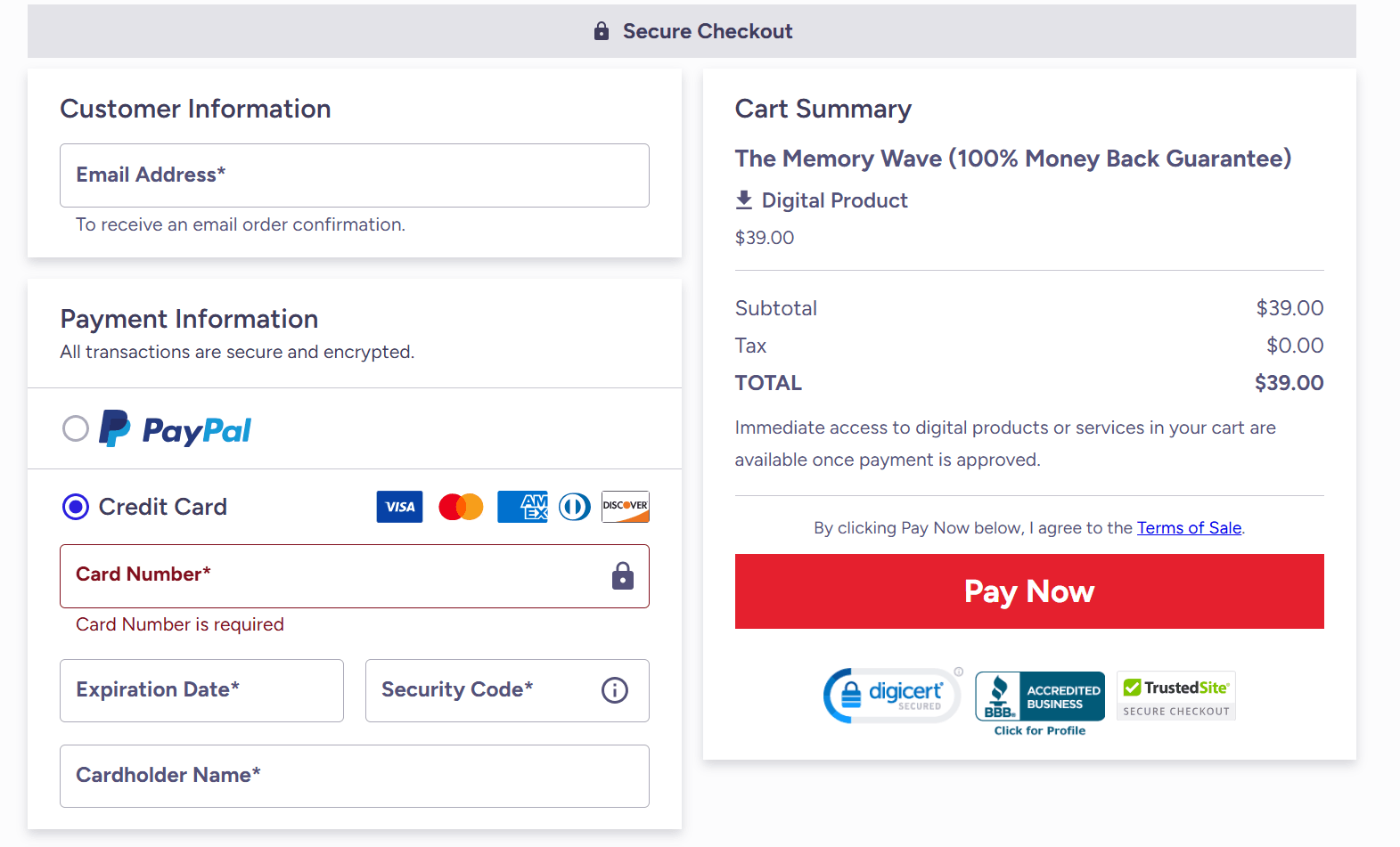
Task: Click the Pay Now button
Action: point(1028,590)
